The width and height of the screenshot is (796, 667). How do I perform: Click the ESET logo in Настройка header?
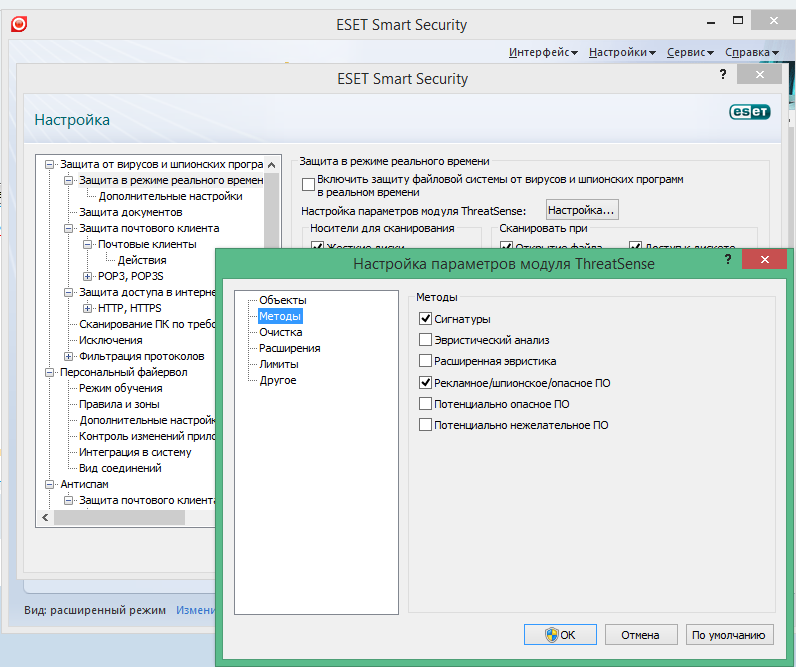click(750, 112)
